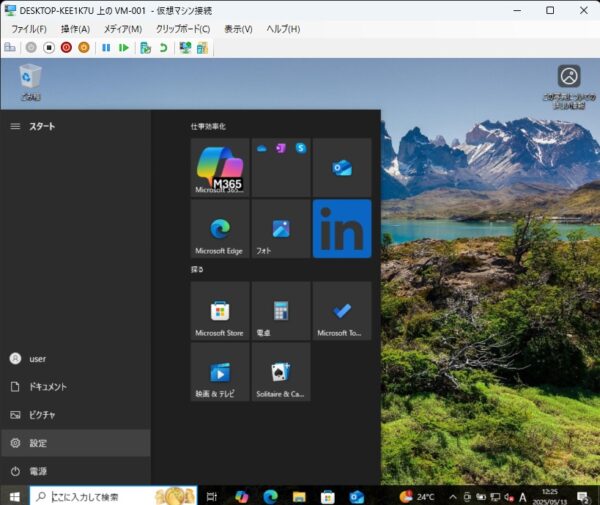Click the Enhanced Session toolbar icon
The height and width of the screenshot is (505, 600).
tap(185, 48)
